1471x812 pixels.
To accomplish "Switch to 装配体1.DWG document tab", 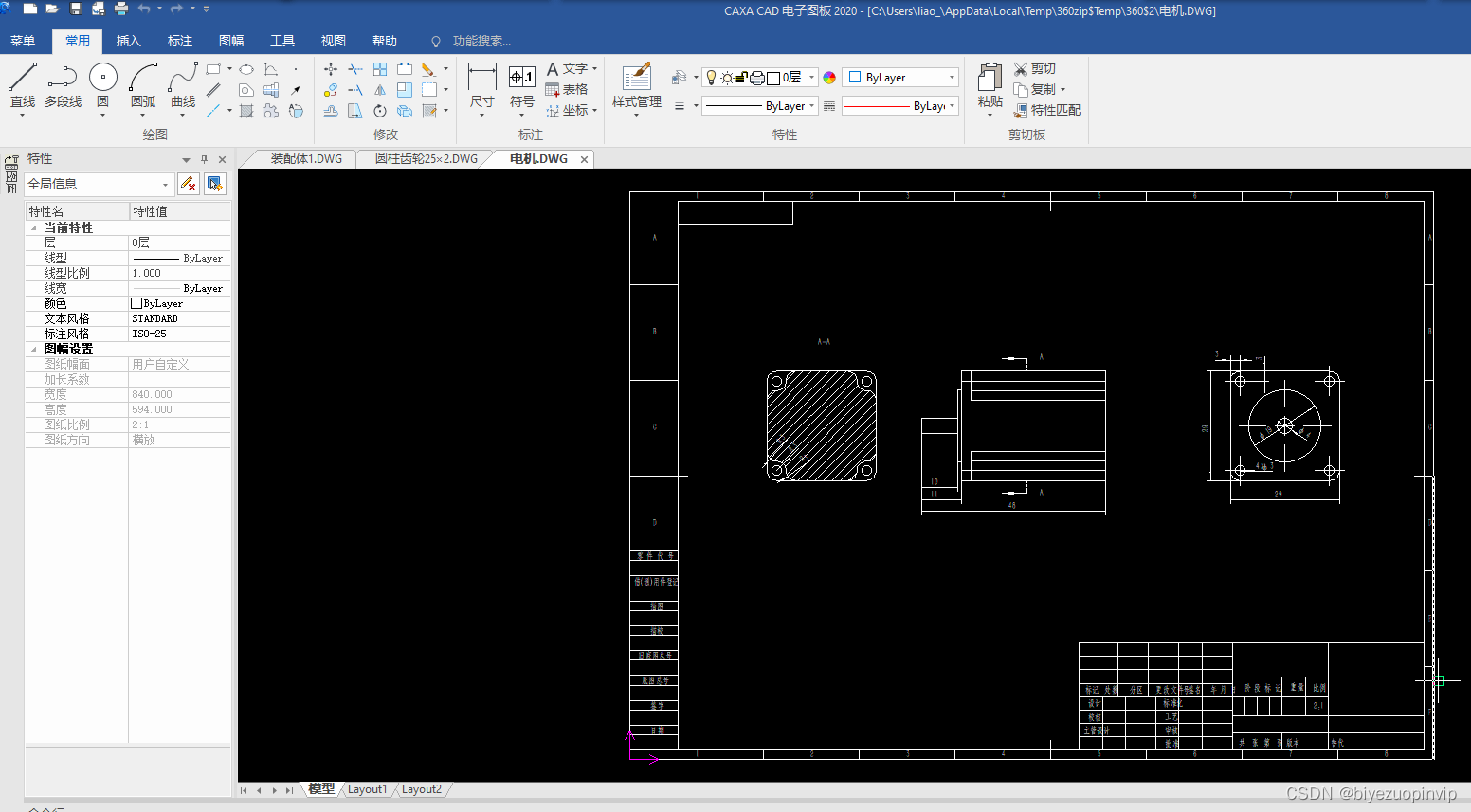I will 306,159.
